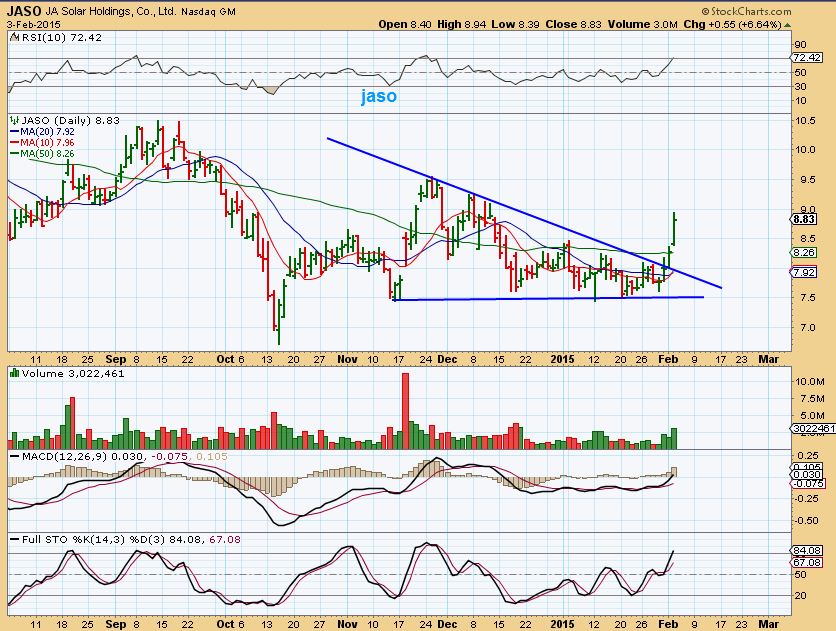Screen dimensions: 836x631
Task: Click the 8.83 last price tag on right axis
Action: pyautogui.click(x=803, y=219)
